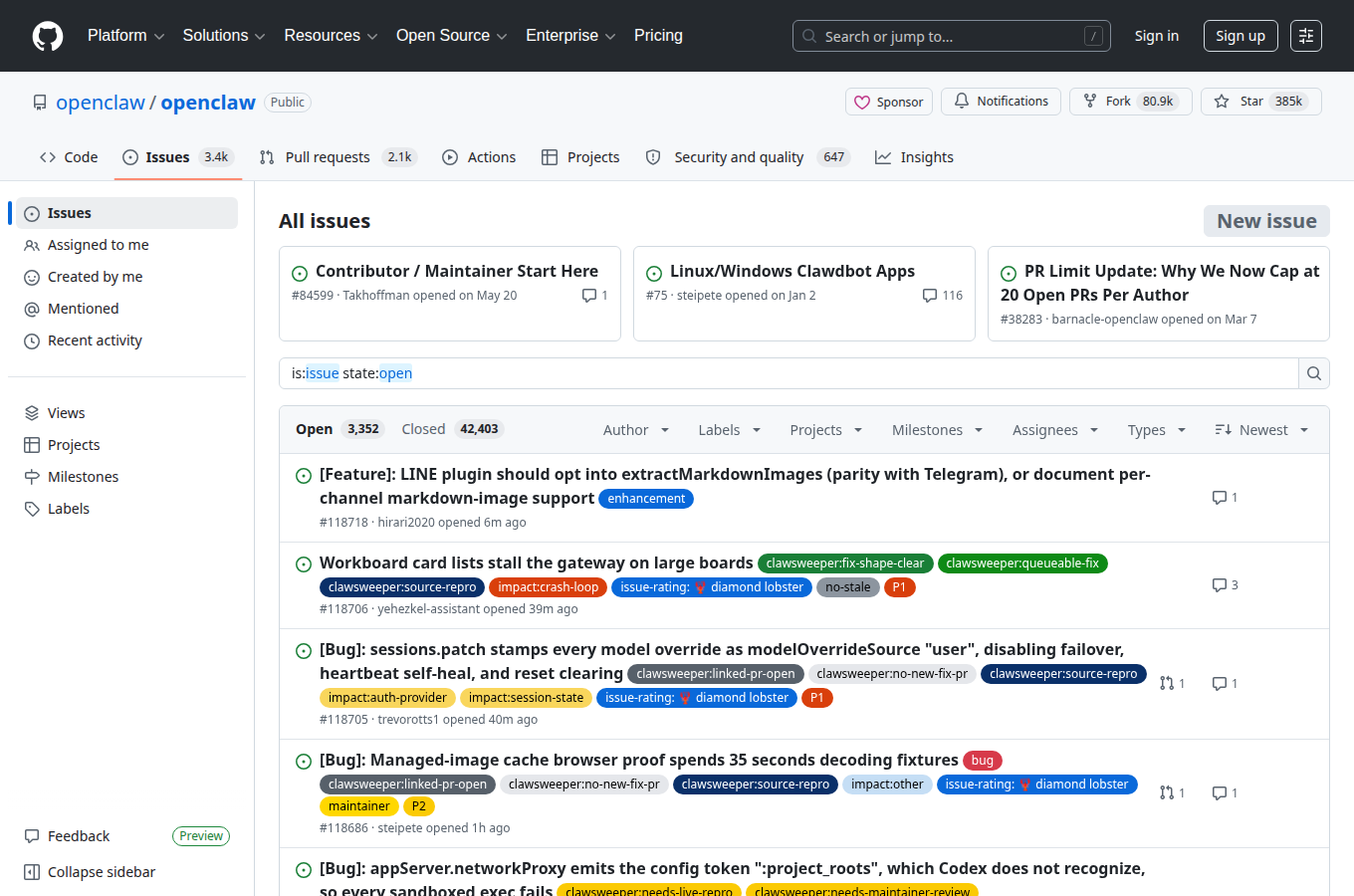1354x896 pixels.
Task: Open the Insights tab
Action: point(914,157)
